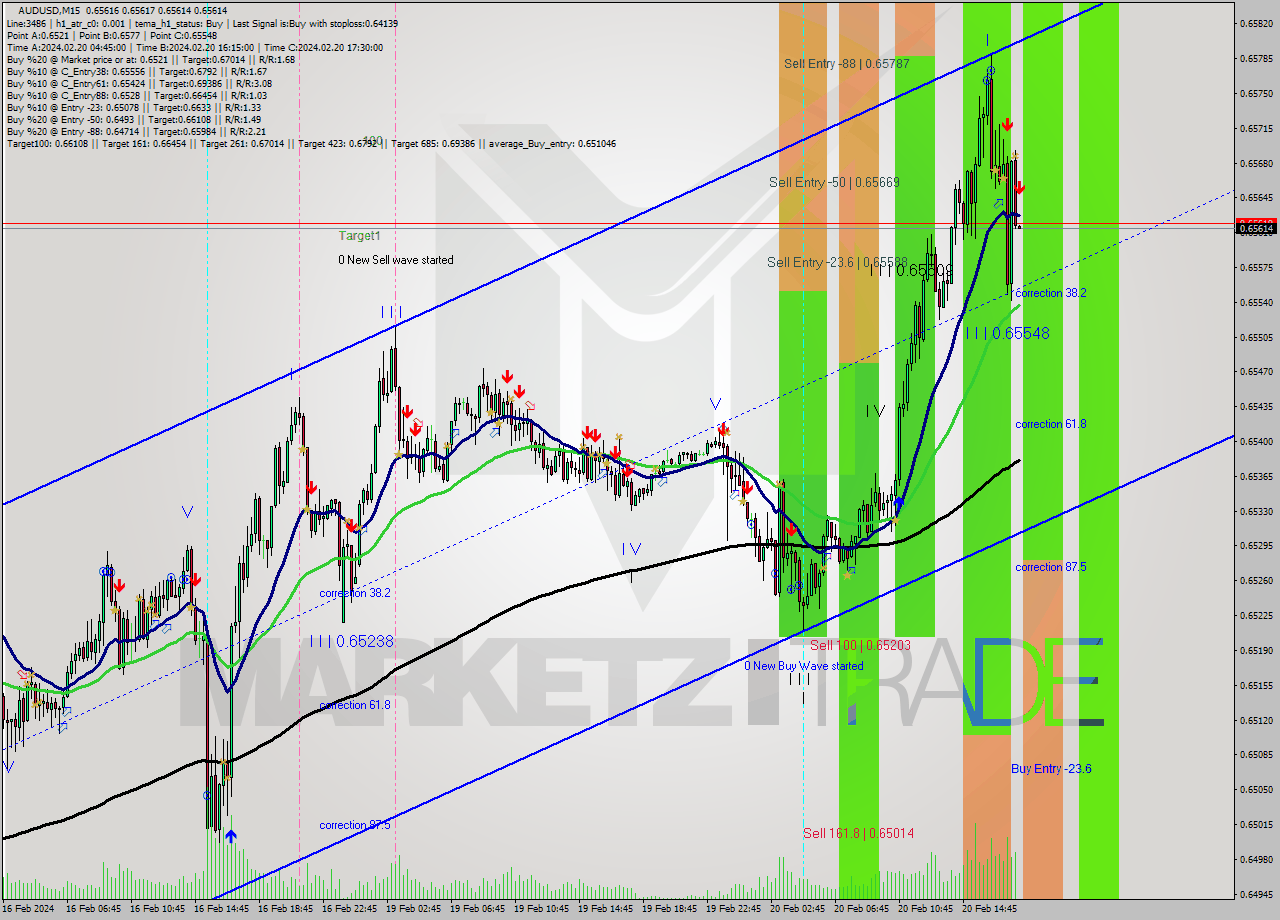Click price axis level 0.65820

click(1256, 24)
